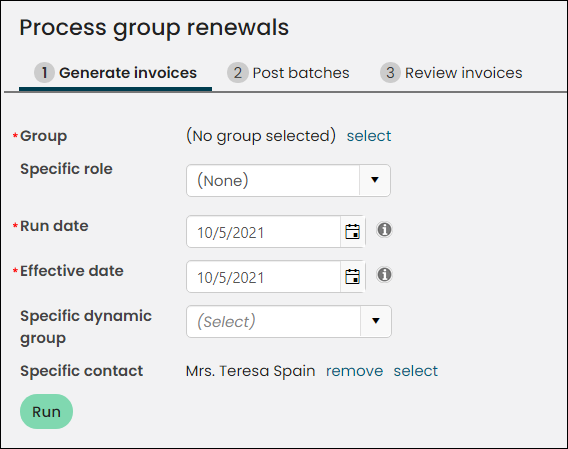Open the Run date calendar picker icon

point(352,232)
